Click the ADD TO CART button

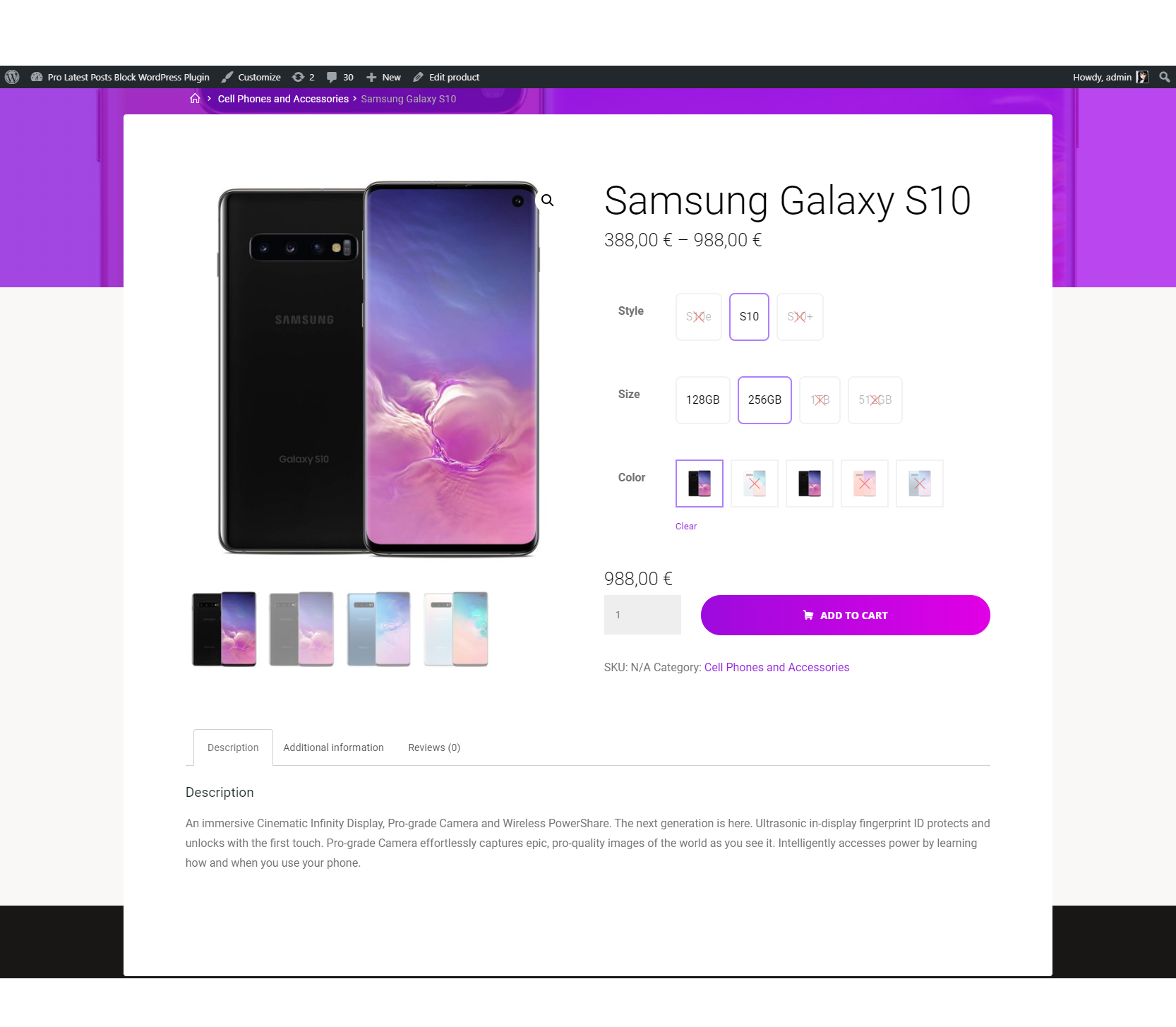pyautogui.click(x=846, y=615)
